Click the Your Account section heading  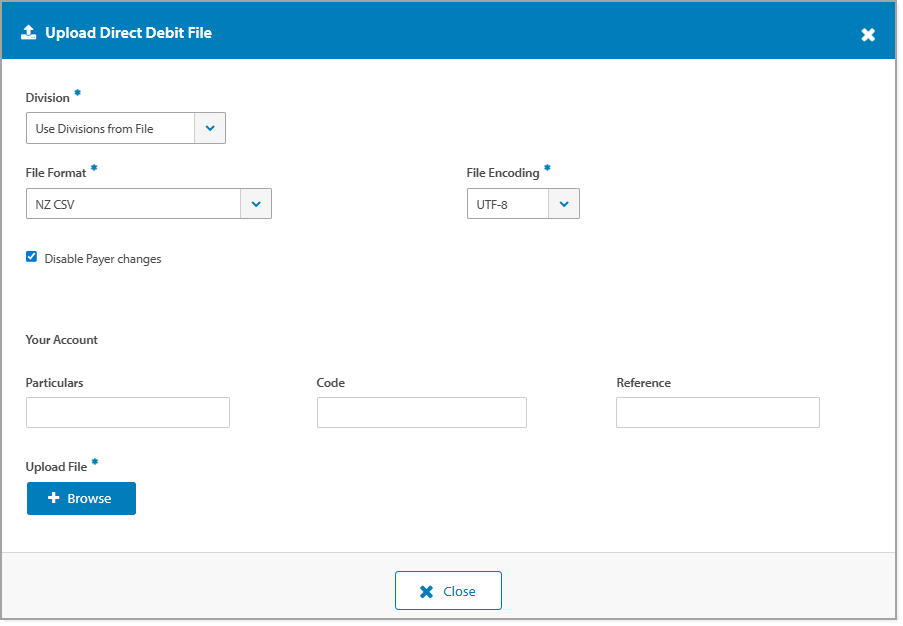click(61, 339)
